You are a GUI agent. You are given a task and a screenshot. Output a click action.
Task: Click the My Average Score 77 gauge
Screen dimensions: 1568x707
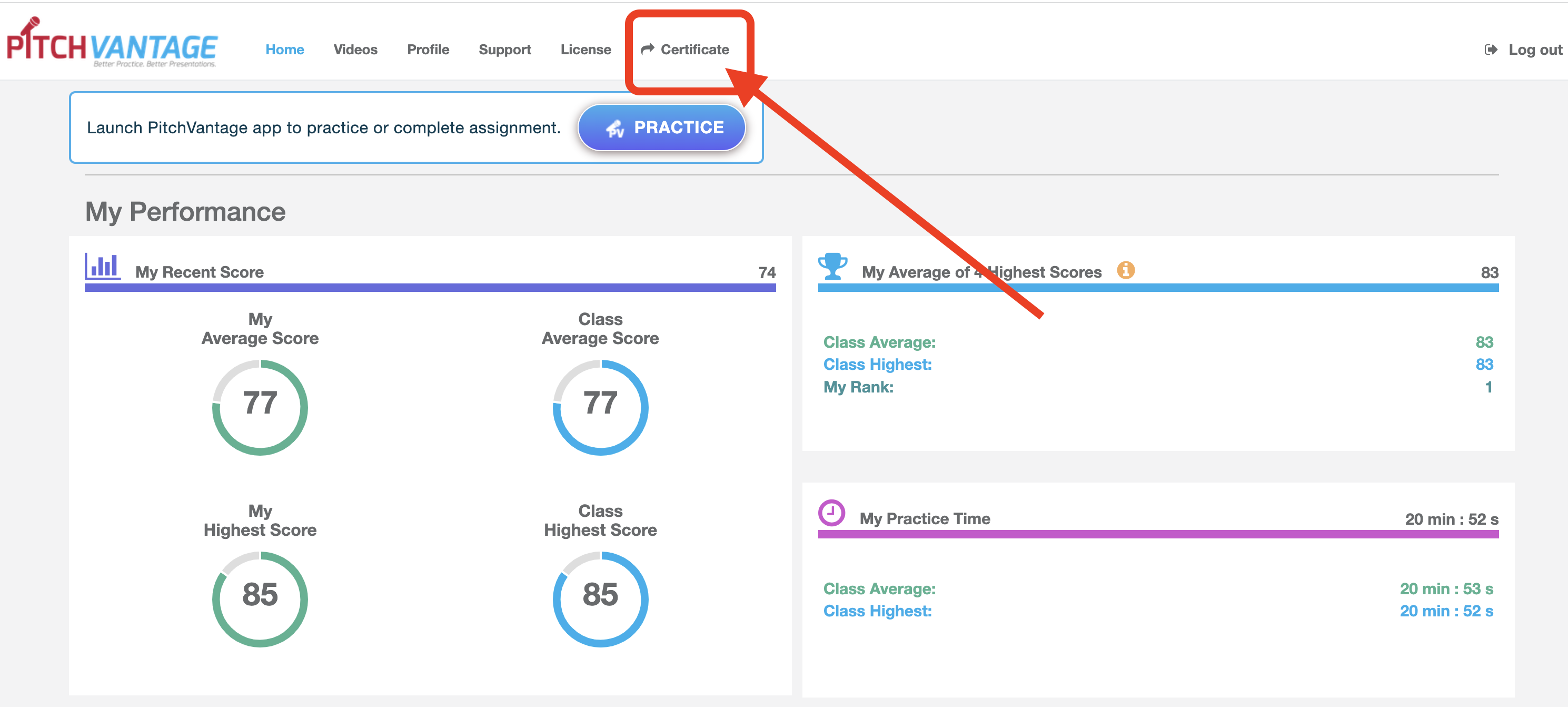(260, 407)
